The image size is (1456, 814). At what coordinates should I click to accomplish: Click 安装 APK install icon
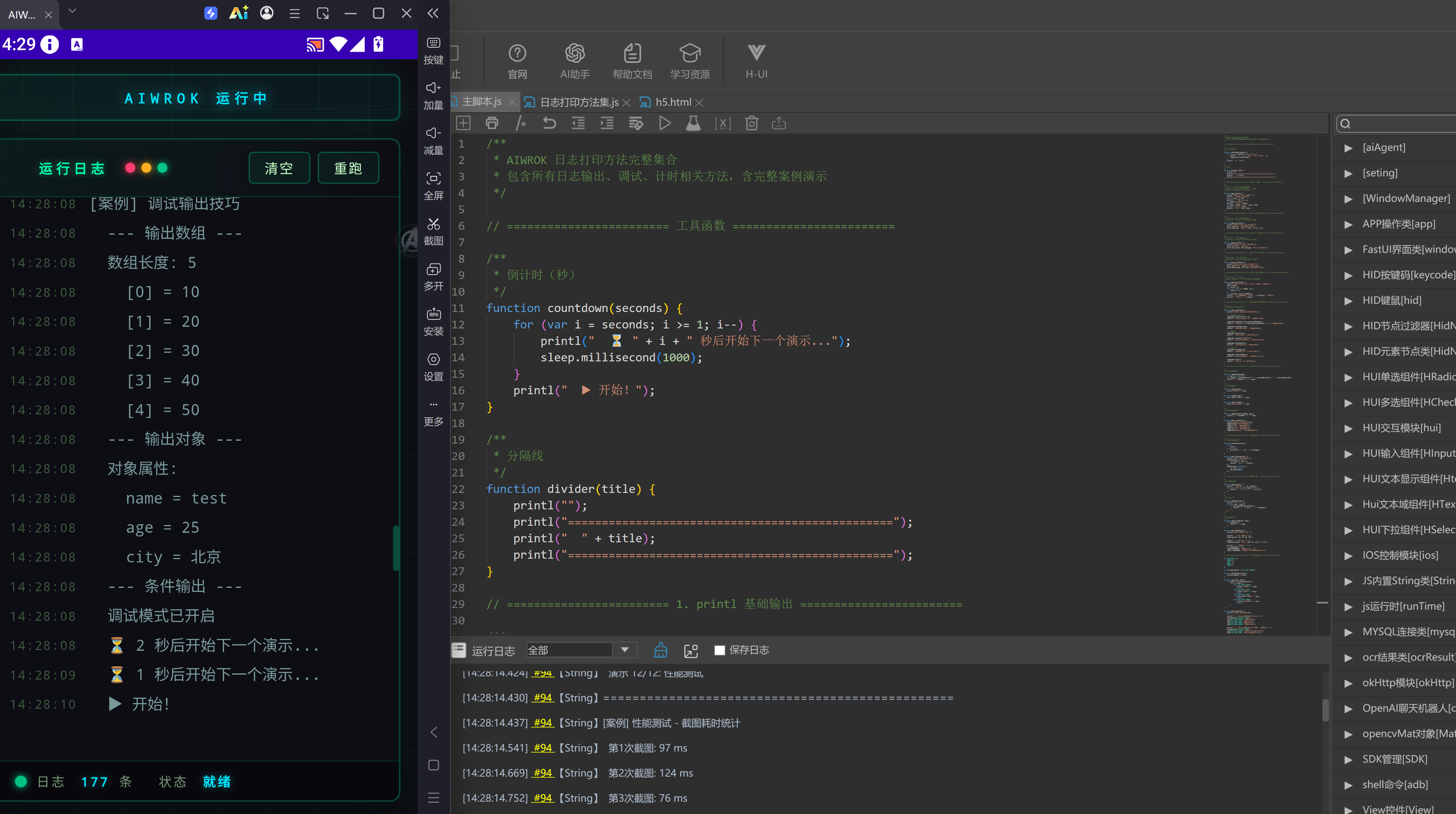[x=434, y=322]
